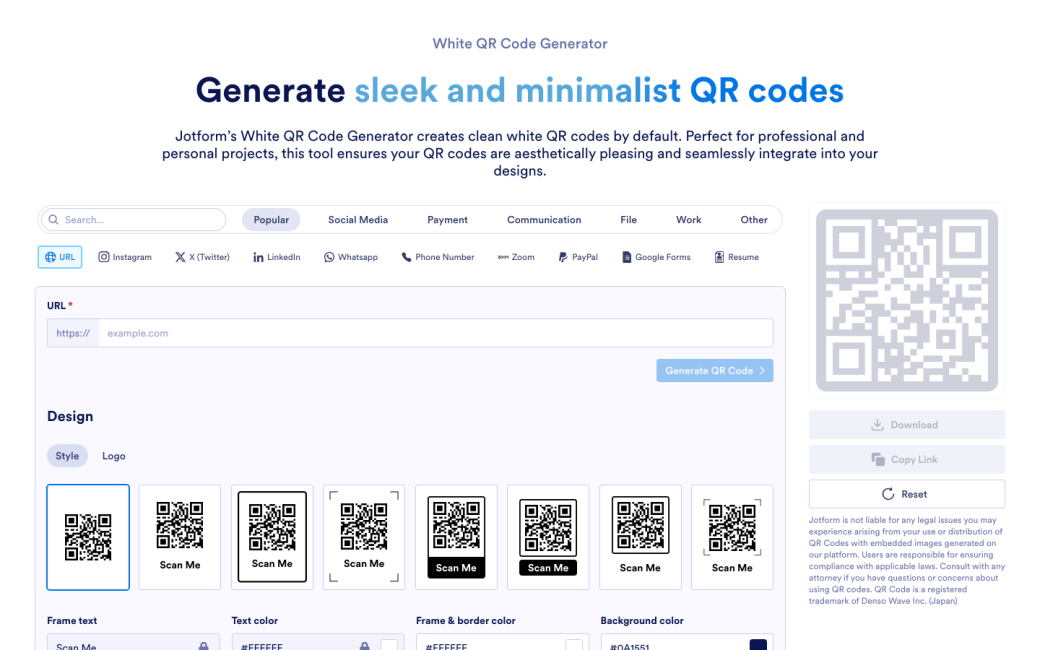The height and width of the screenshot is (650, 1040).
Task: Switch to the Logo design tab
Action: coord(113,456)
